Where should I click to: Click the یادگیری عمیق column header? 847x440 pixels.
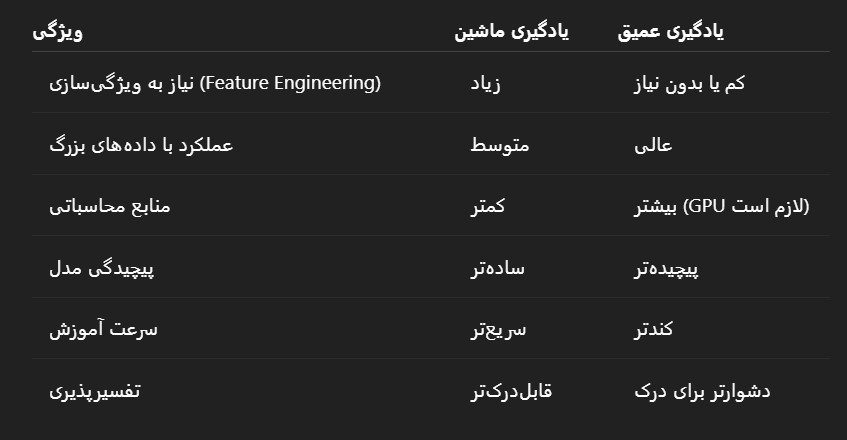670,31
